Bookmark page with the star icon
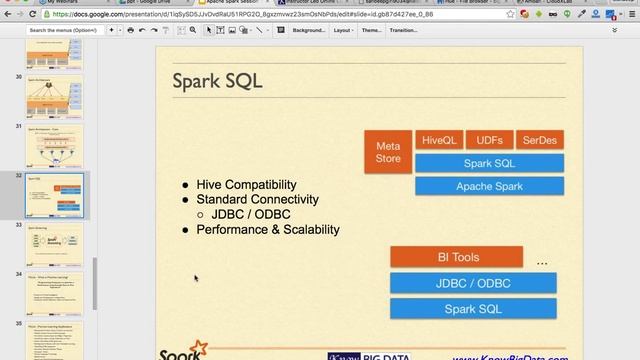Viewport: 640px width, 360px height. 510,14
